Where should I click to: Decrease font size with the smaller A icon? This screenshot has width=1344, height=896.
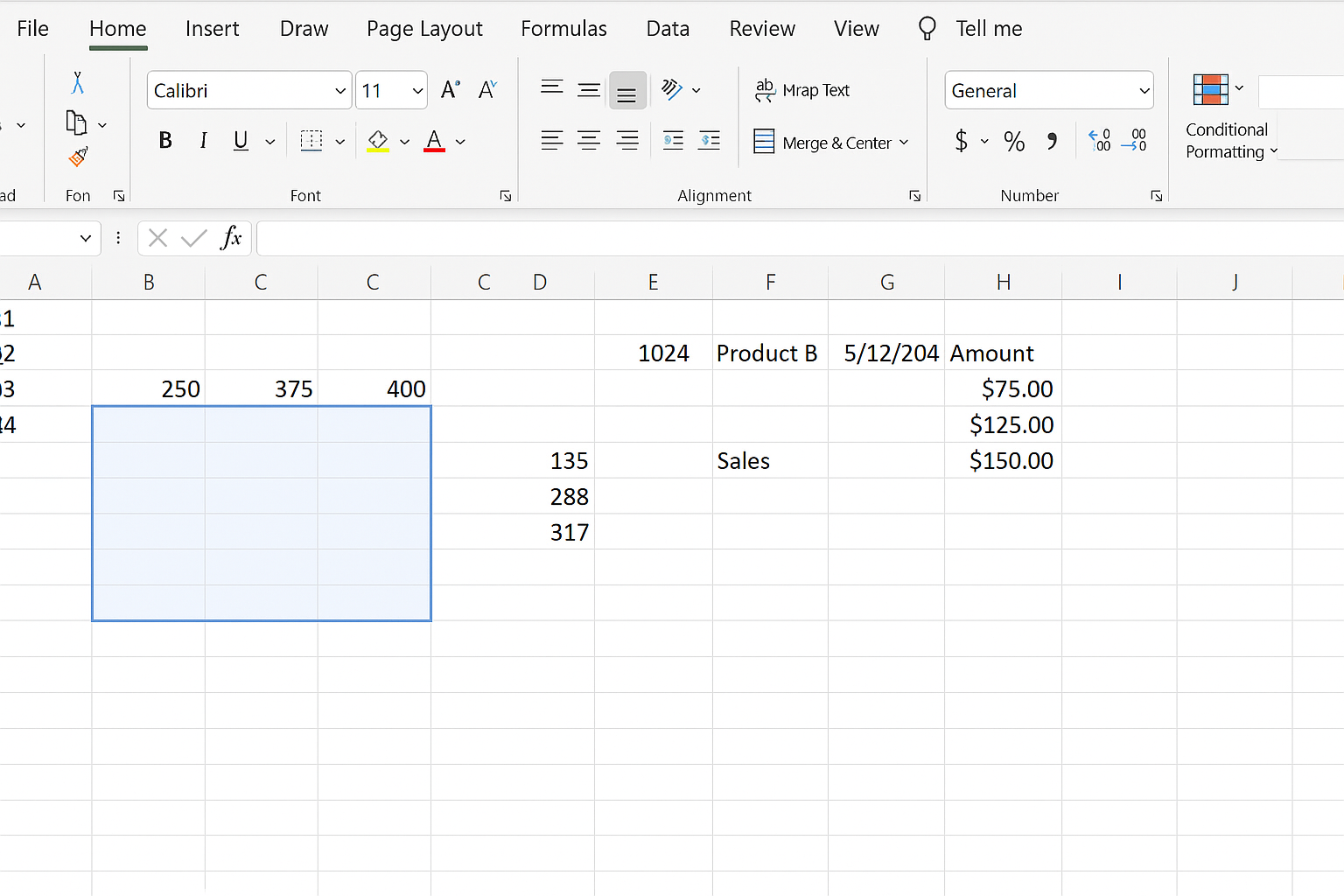[x=488, y=90]
